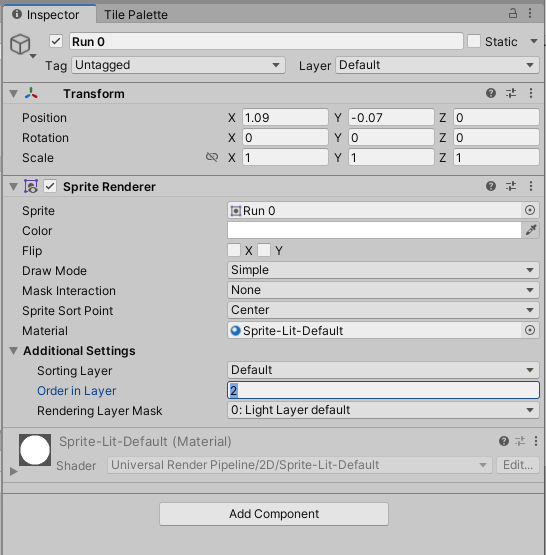The height and width of the screenshot is (555, 546).
Task: Switch to the Tile Palette tab
Action: (x=136, y=15)
